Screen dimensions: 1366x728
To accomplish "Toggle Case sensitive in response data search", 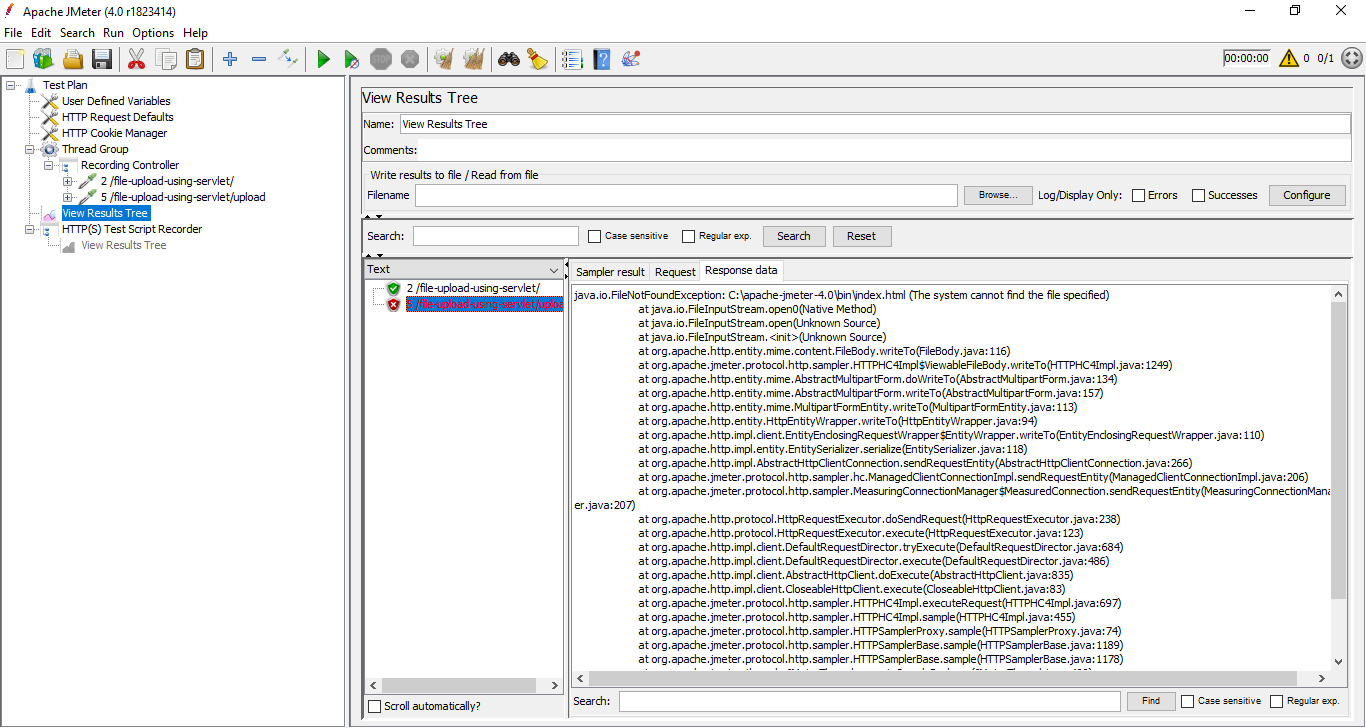I will pos(1188,701).
